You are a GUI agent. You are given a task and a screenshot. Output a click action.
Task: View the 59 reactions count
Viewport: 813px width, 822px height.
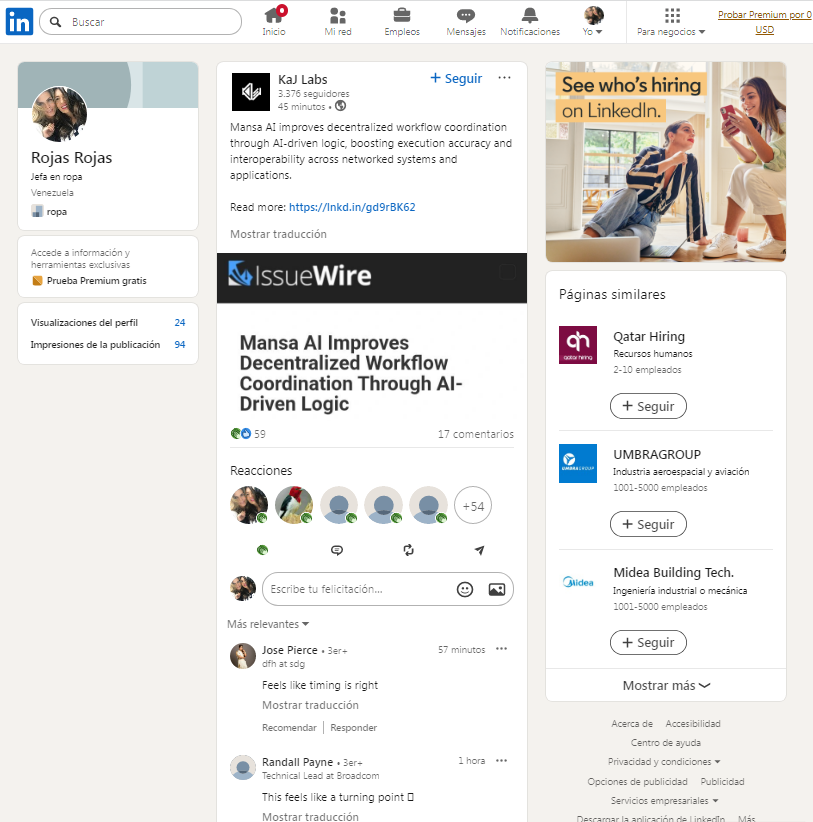tap(248, 434)
